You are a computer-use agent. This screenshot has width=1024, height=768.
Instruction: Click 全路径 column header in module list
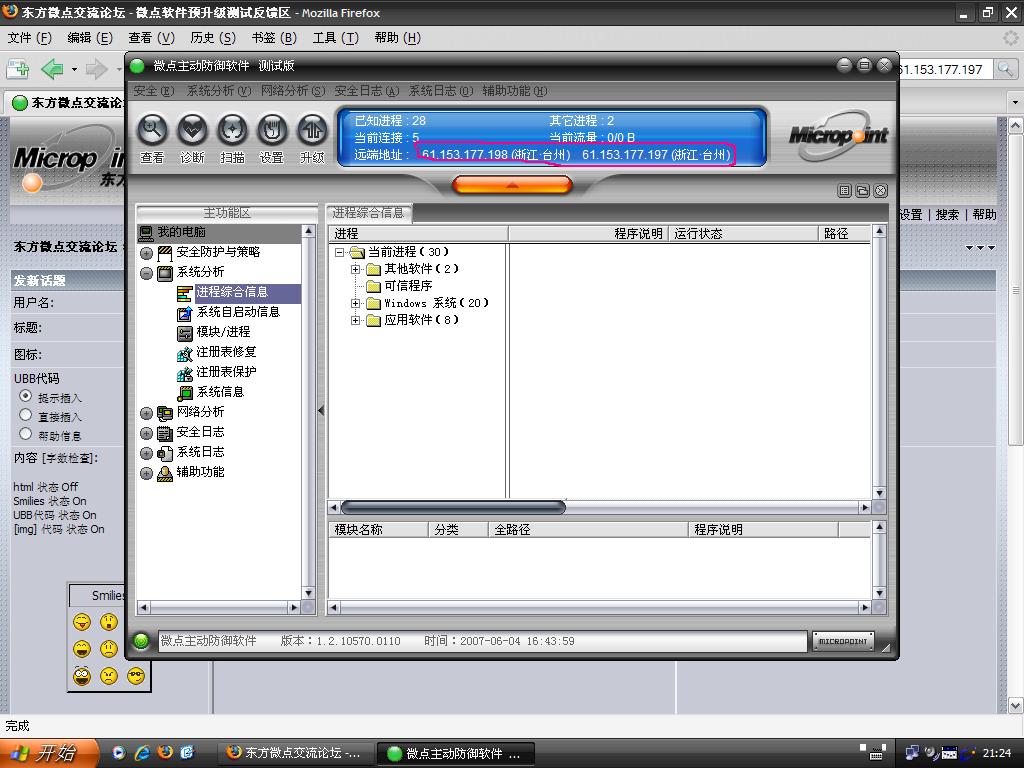click(588, 530)
